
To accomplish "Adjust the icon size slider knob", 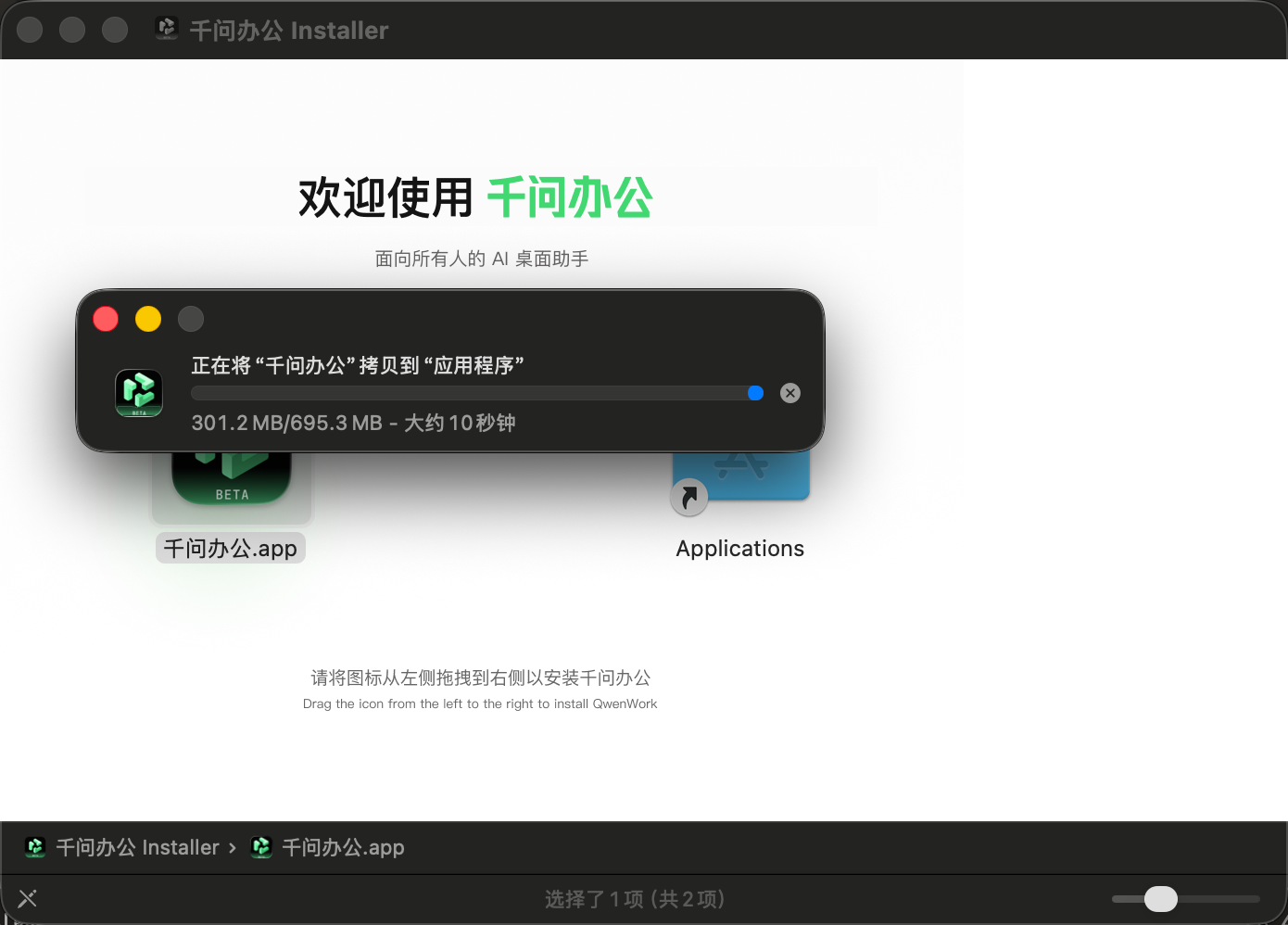I will coord(1160,898).
